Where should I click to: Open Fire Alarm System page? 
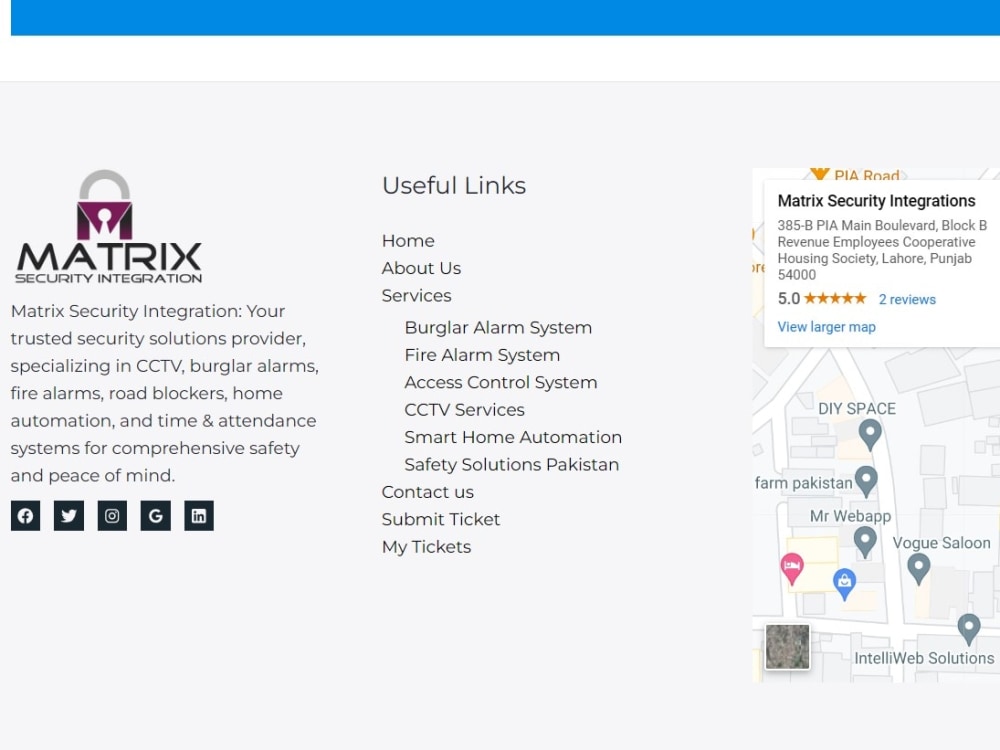(x=482, y=355)
